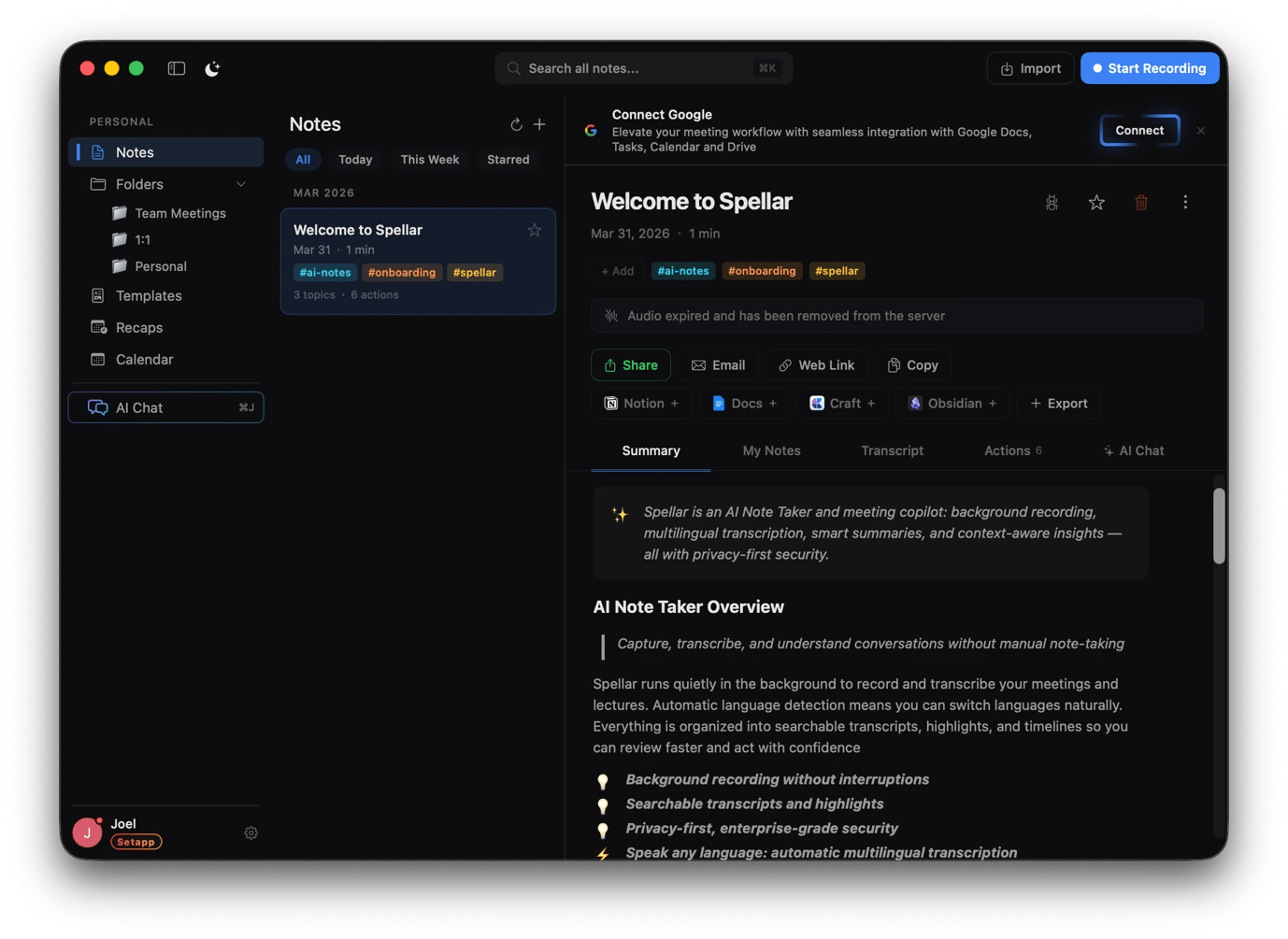Open AI Chat from the sidebar
Viewport: 1288px width, 939px height.
(x=166, y=407)
